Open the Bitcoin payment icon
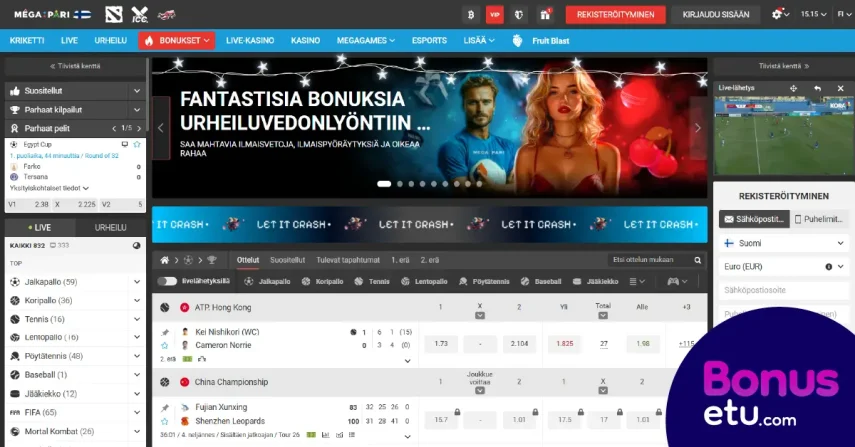855x447 pixels. 471,15
